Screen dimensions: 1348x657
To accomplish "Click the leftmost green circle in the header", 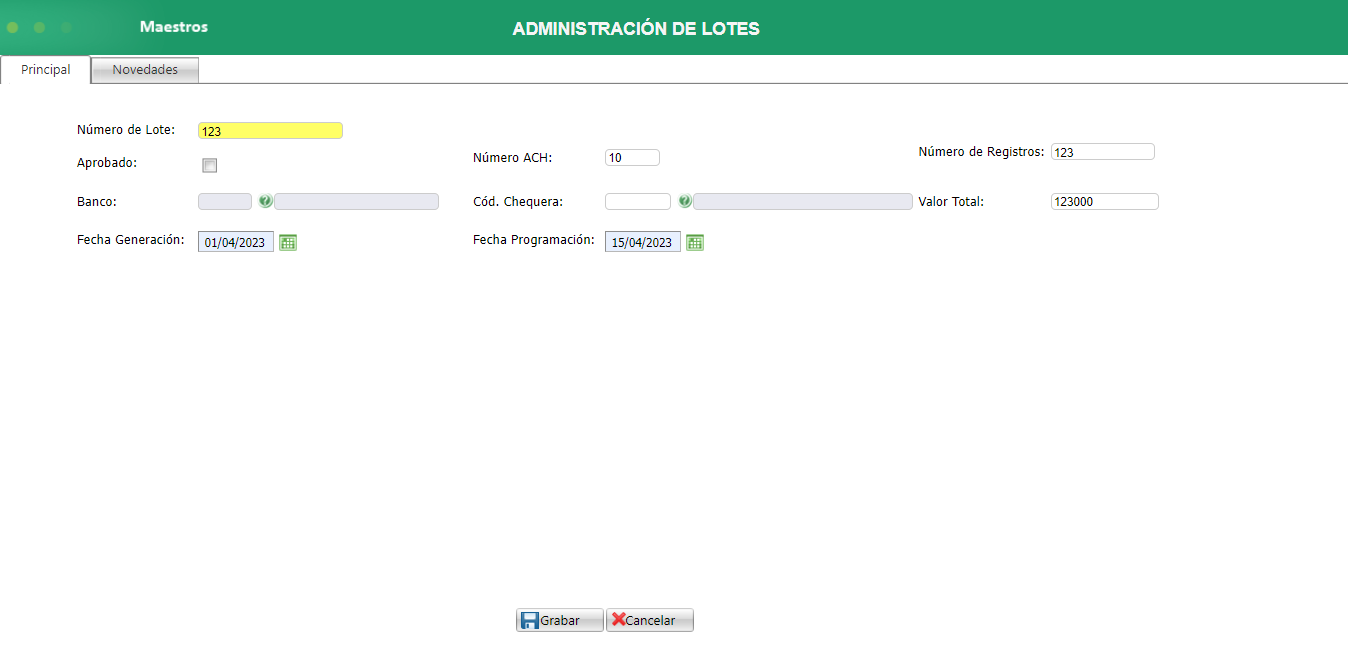I will [12, 27].
